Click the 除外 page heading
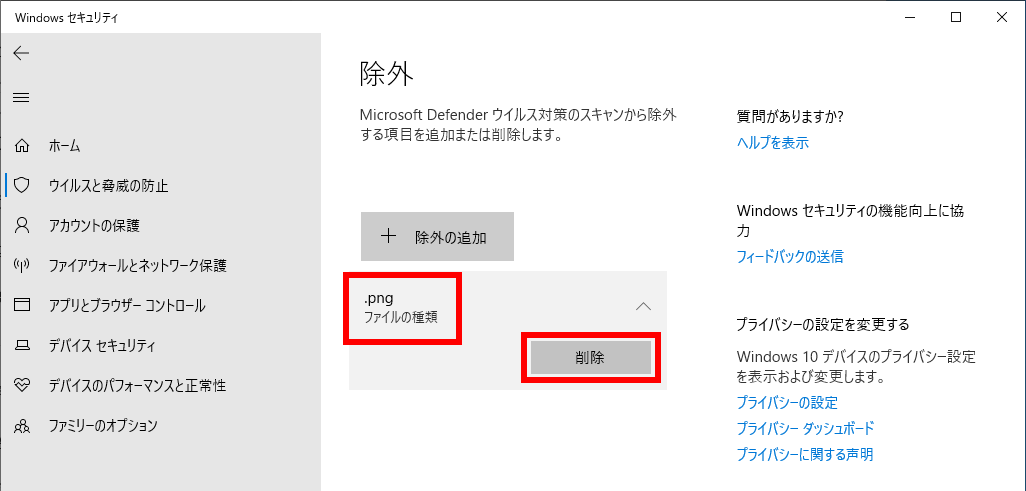 coord(387,75)
